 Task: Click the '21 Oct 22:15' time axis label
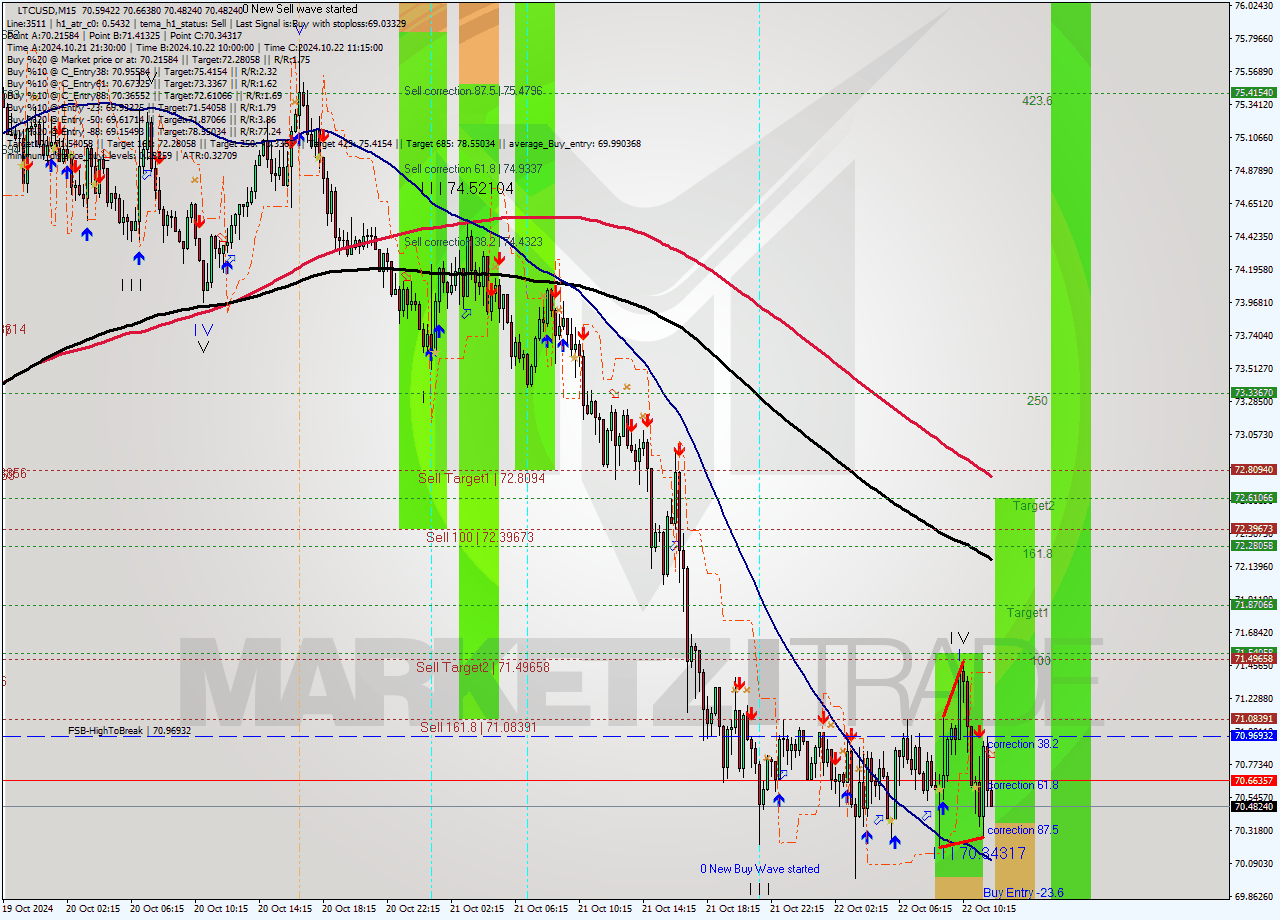point(798,909)
